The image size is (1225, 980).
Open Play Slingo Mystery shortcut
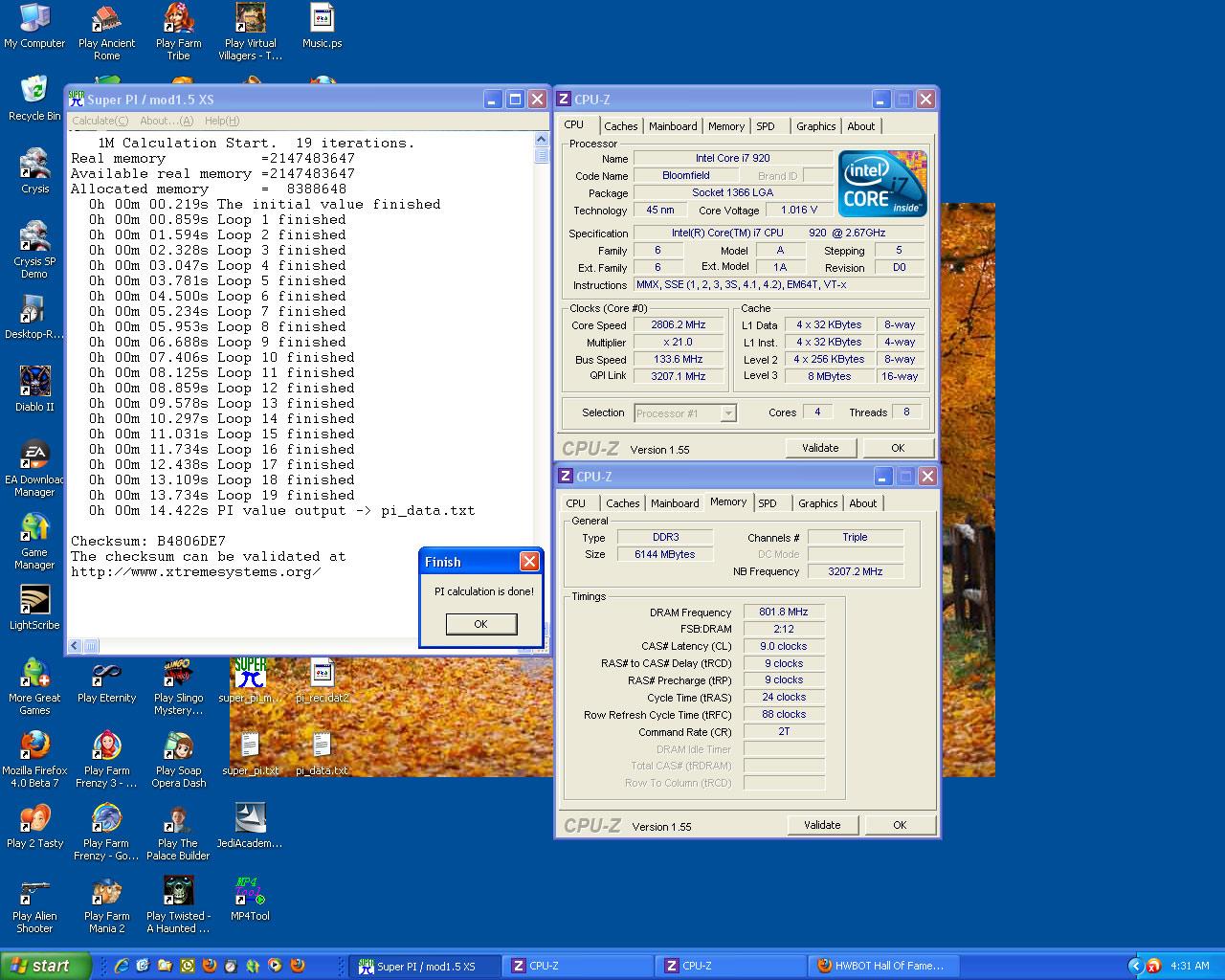[x=178, y=687]
